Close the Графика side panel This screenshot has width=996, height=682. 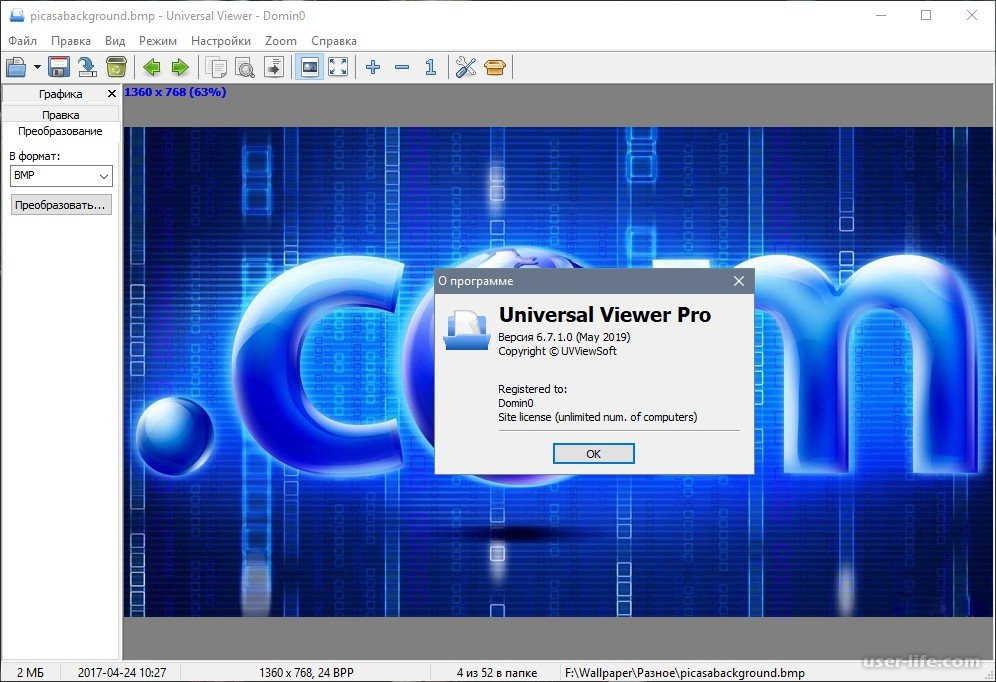click(x=112, y=94)
